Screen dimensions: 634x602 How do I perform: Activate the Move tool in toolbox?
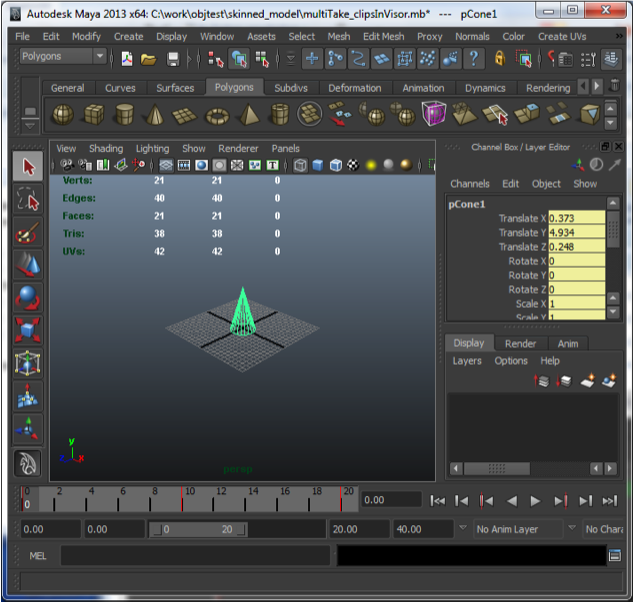[28, 265]
